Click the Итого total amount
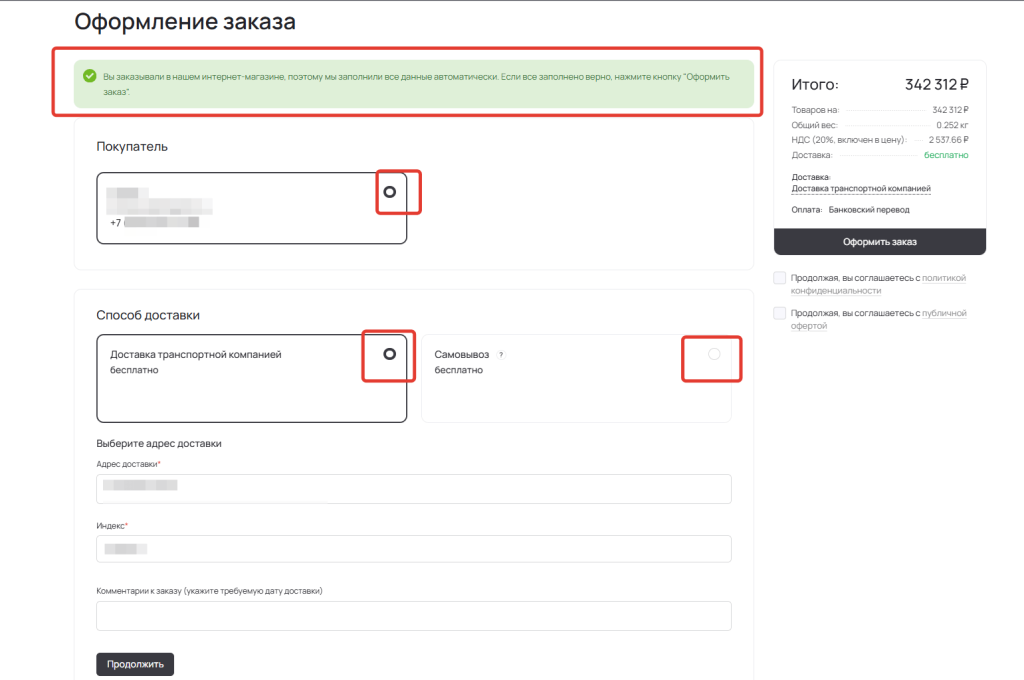This screenshot has height=680, width=1024. click(936, 85)
